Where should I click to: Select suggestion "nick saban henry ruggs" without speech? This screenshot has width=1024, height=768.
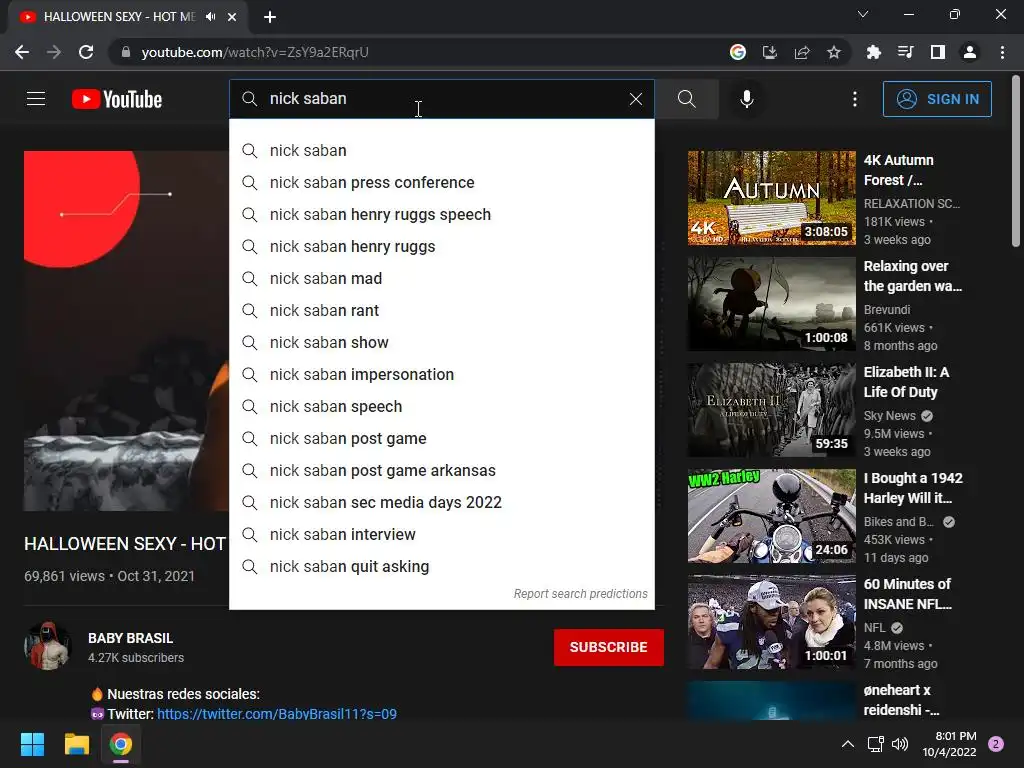tap(441, 246)
